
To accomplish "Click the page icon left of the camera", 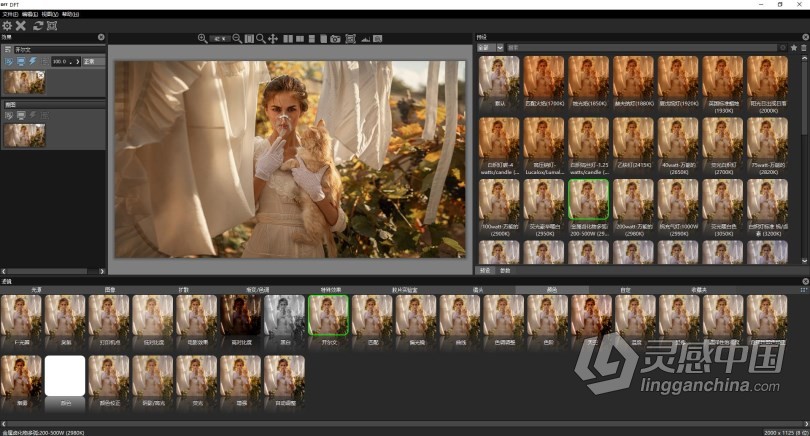I will tap(323, 39).
